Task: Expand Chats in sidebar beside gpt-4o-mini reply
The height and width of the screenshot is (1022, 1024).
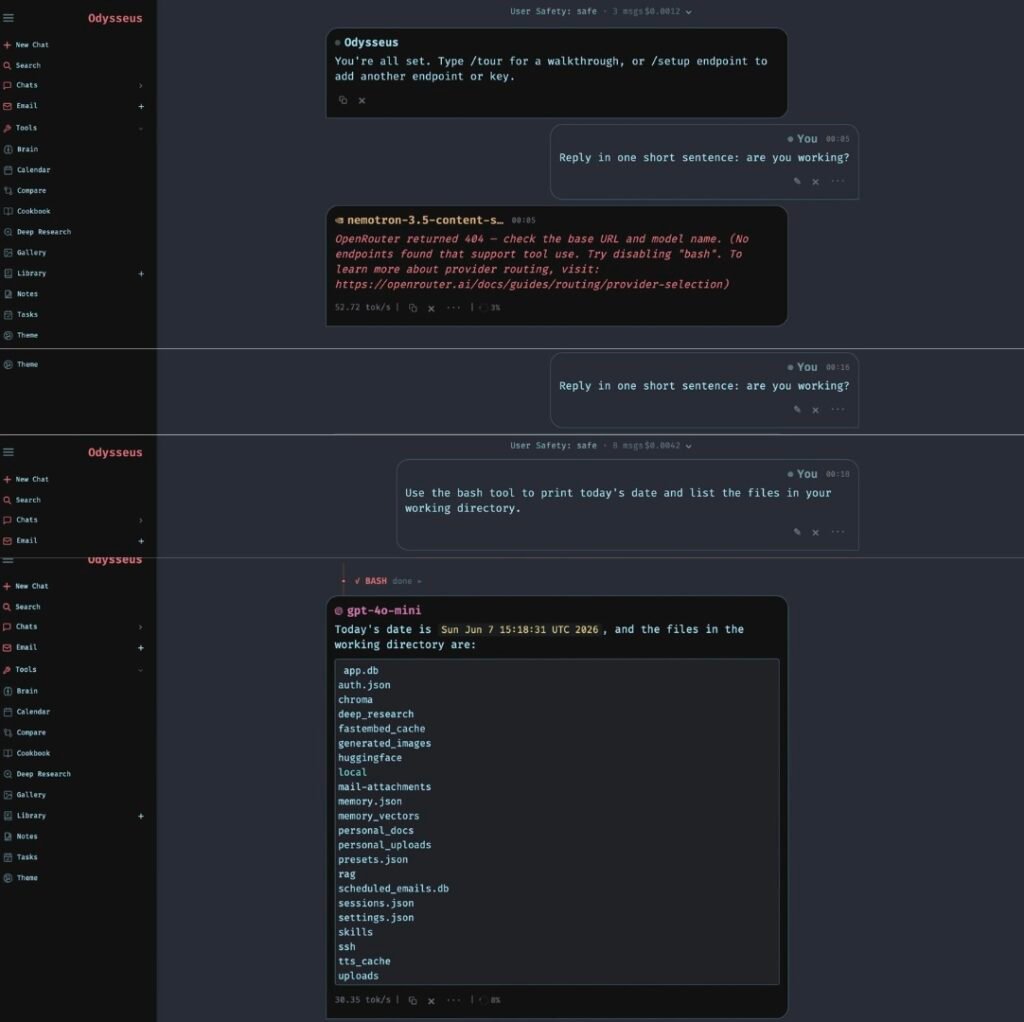Action: click(140, 627)
